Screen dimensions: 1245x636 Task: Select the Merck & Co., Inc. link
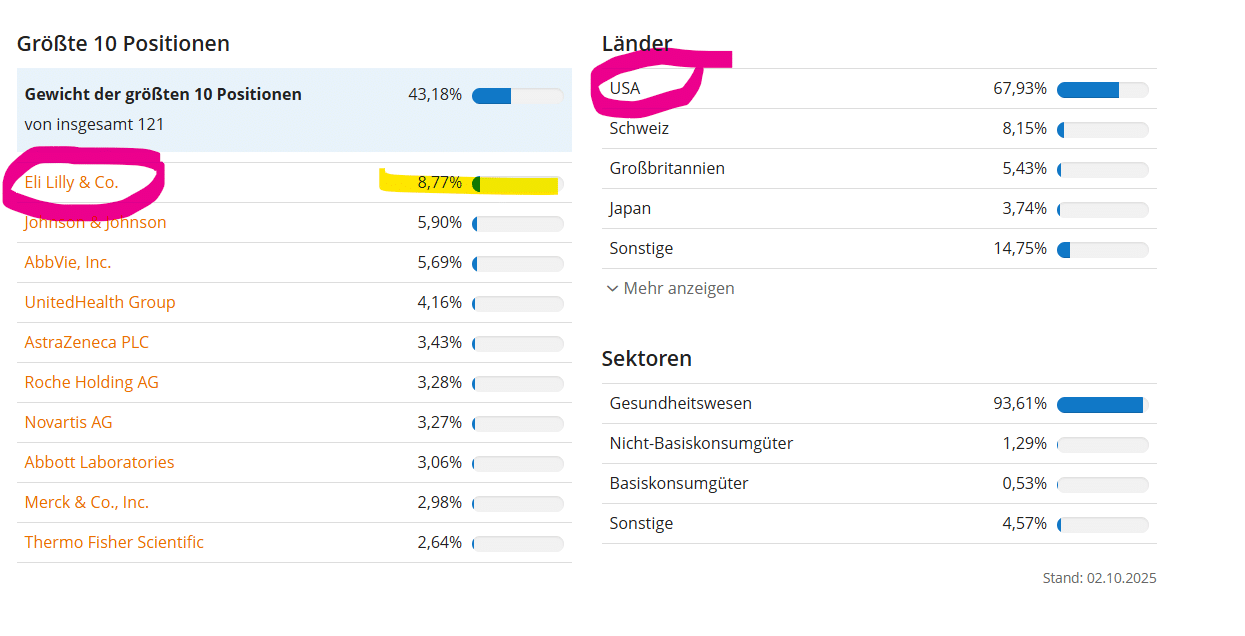tap(87, 502)
